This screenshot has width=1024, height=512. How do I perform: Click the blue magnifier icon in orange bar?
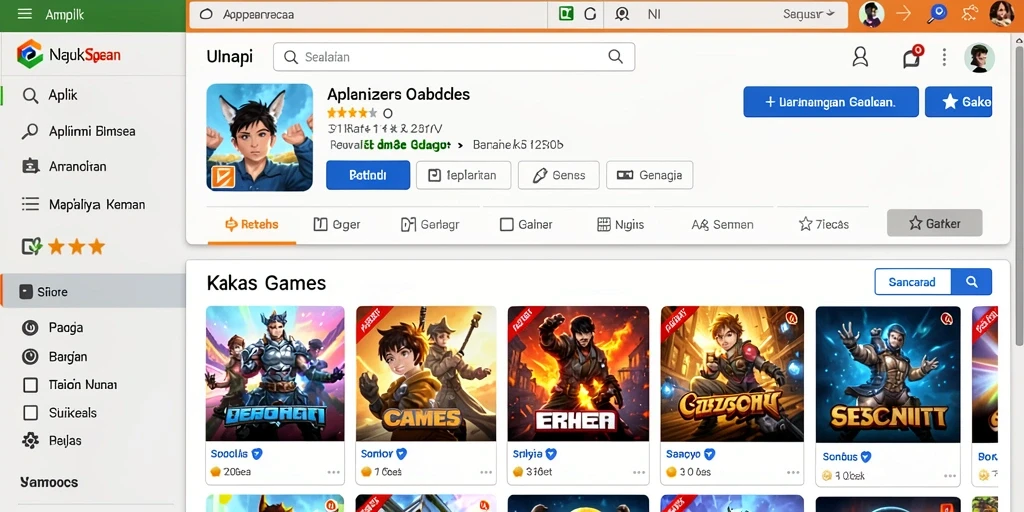pos(938,14)
